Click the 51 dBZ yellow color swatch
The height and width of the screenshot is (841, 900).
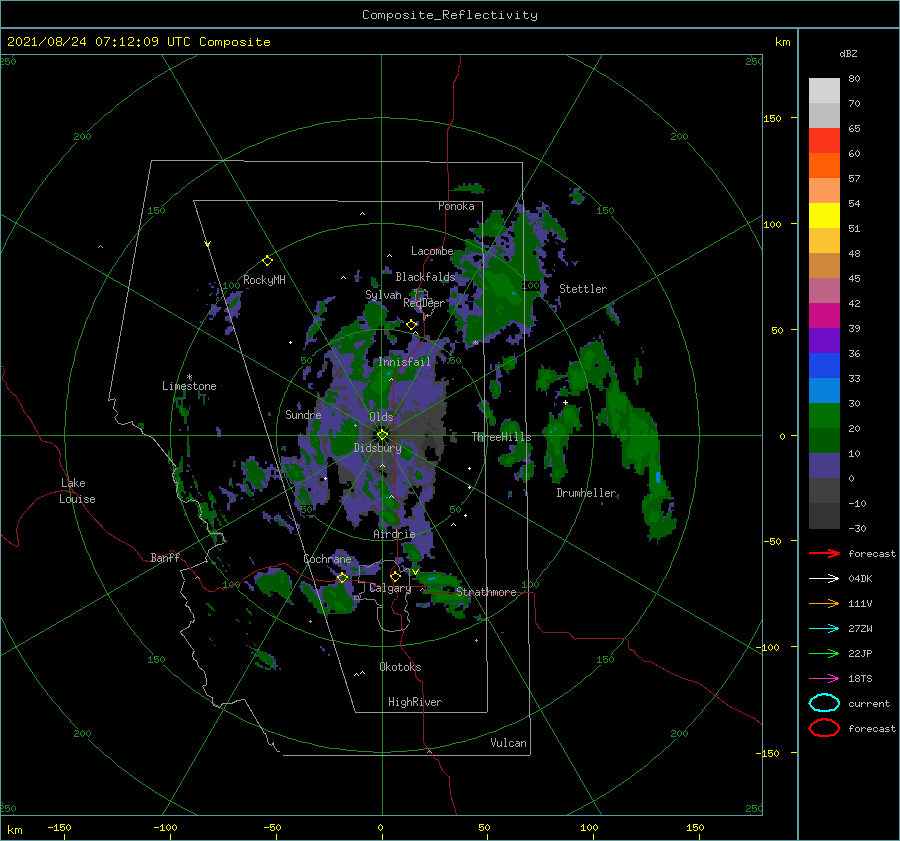tap(824, 216)
